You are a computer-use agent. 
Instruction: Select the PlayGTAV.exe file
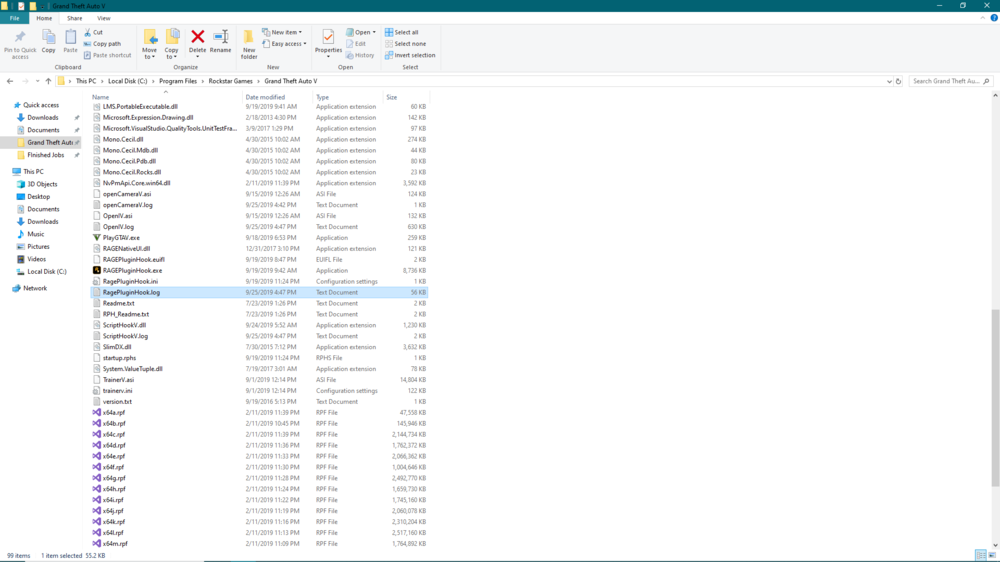tap(260, 238)
